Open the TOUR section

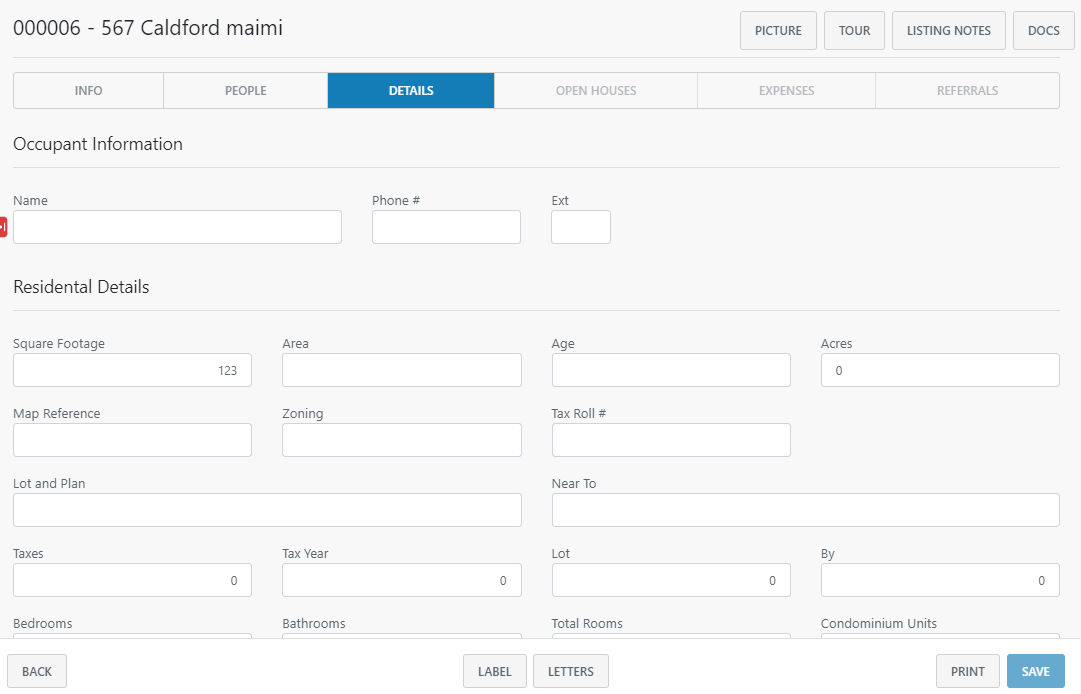854,30
